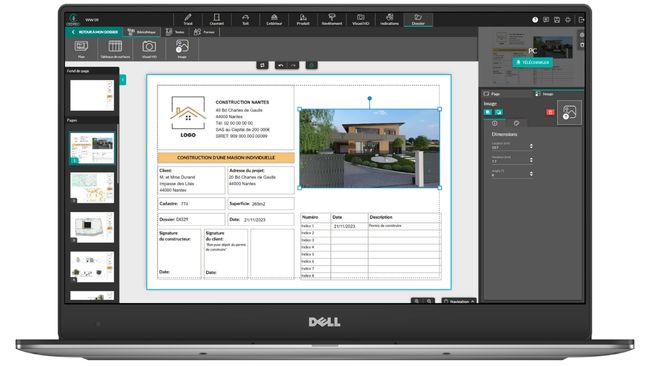Adjust the angle stepper under Dimensions
Image resolution: width=650 pixels, height=366 pixels.
click(531, 174)
